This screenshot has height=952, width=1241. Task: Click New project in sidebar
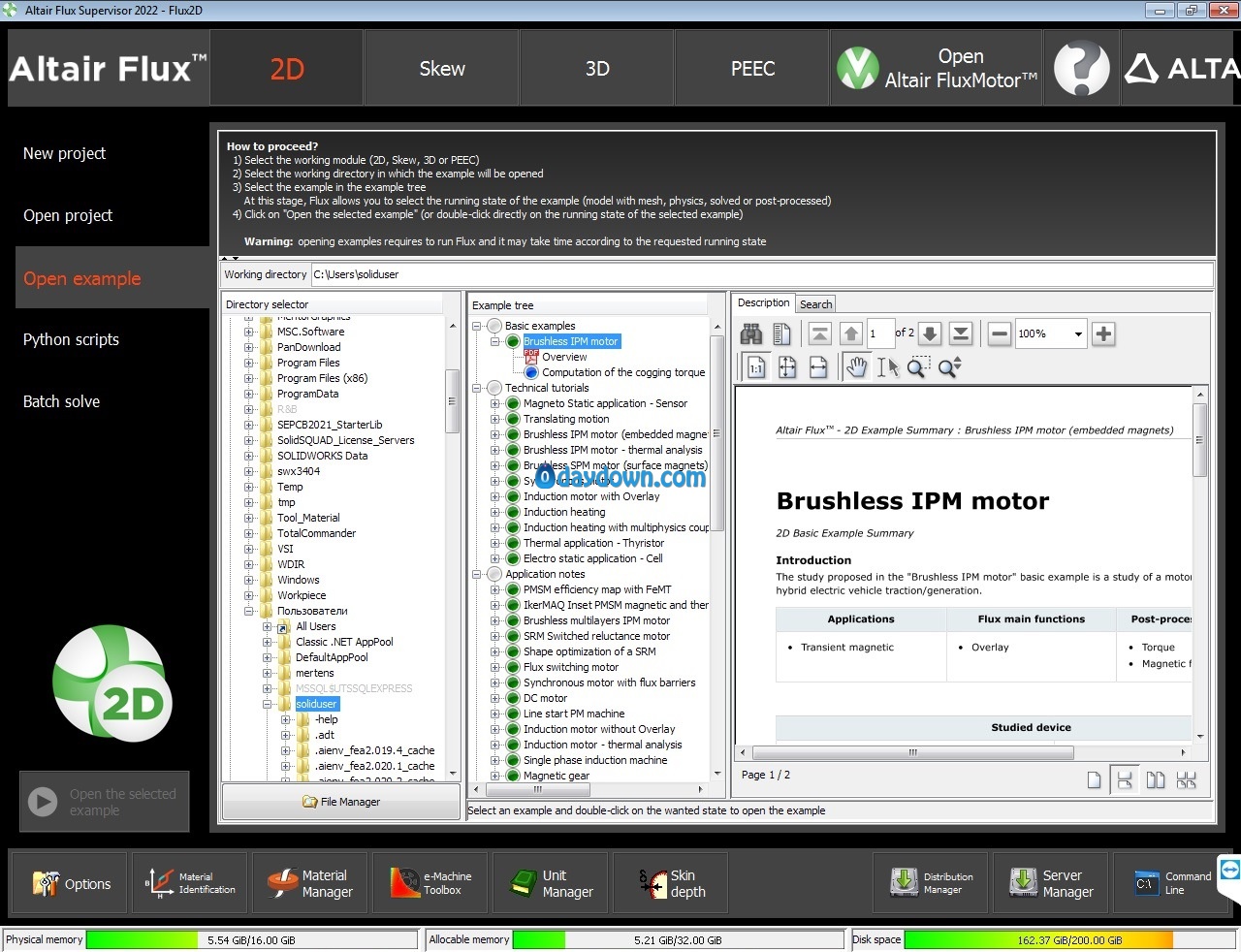(64, 153)
